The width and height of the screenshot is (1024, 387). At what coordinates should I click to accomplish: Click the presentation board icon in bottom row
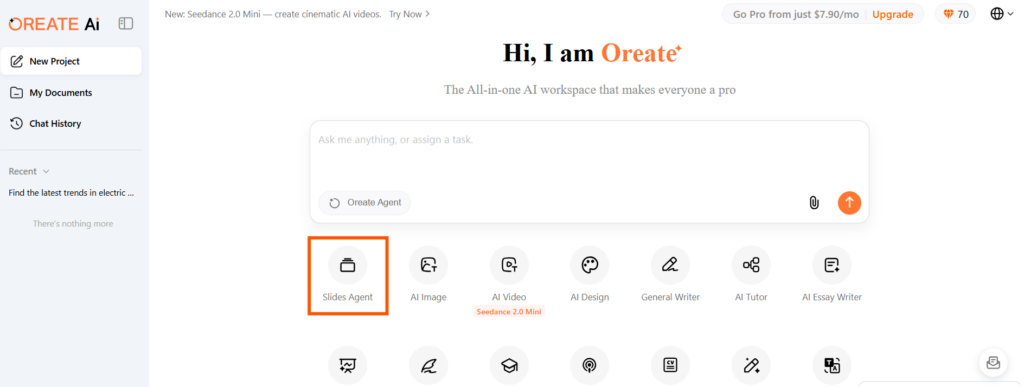coord(347,365)
